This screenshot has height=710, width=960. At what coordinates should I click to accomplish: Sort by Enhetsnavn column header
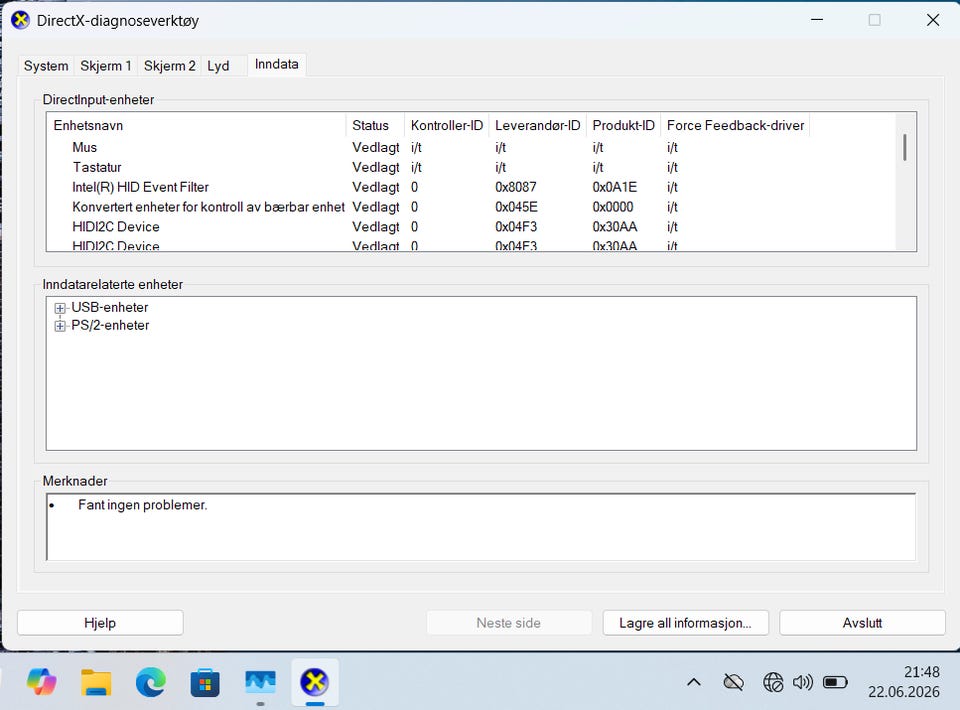pyautogui.click(x=197, y=125)
